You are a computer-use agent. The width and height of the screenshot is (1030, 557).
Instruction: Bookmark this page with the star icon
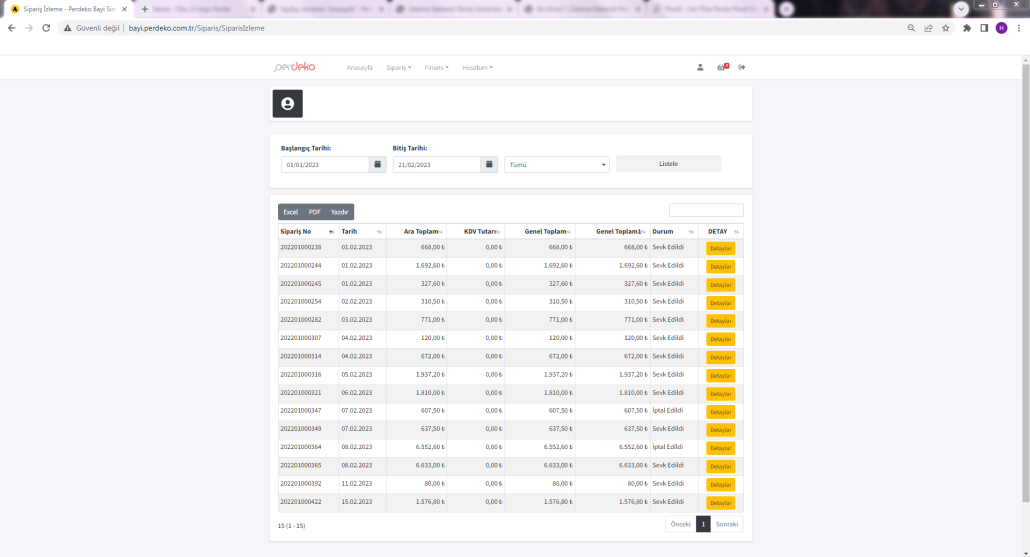tap(945, 28)
